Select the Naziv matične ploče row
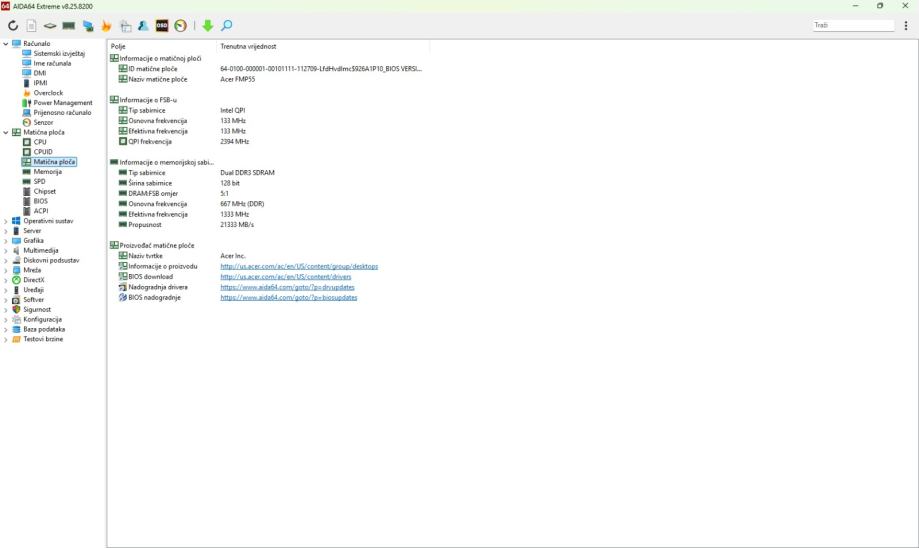Viewport: 919px width, 548px height. [x=270, y=80]
